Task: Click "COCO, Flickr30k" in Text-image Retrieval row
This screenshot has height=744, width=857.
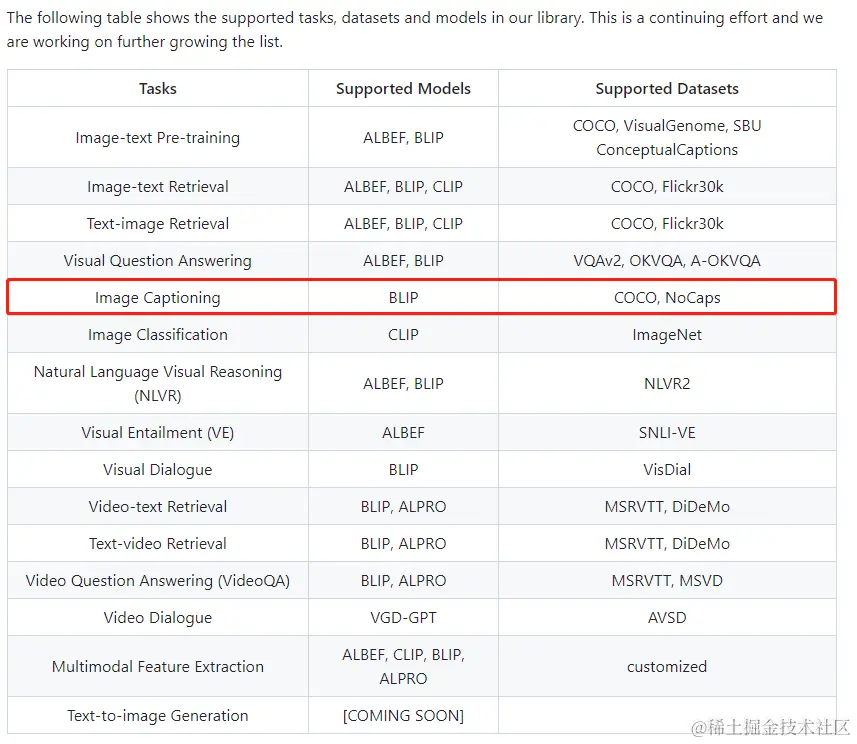Action: [667, 224]
